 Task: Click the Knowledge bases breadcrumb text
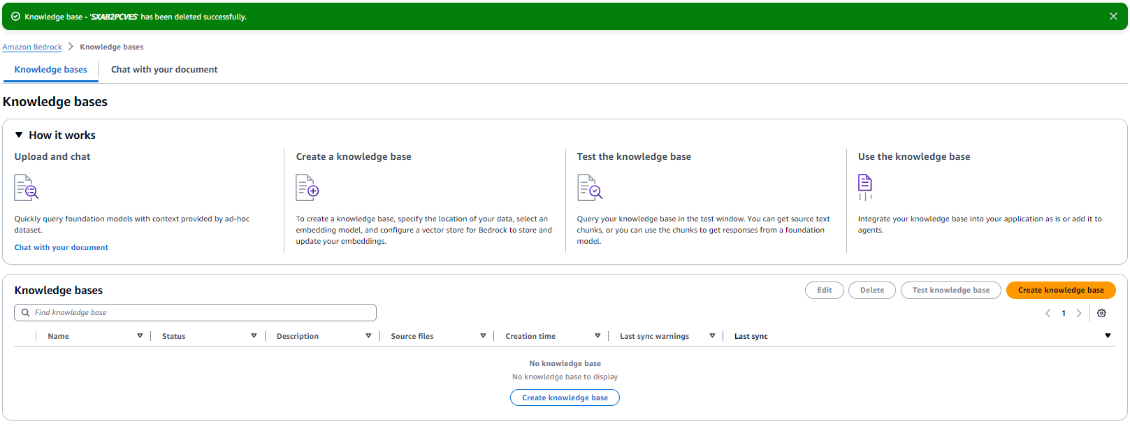[112, 47]
